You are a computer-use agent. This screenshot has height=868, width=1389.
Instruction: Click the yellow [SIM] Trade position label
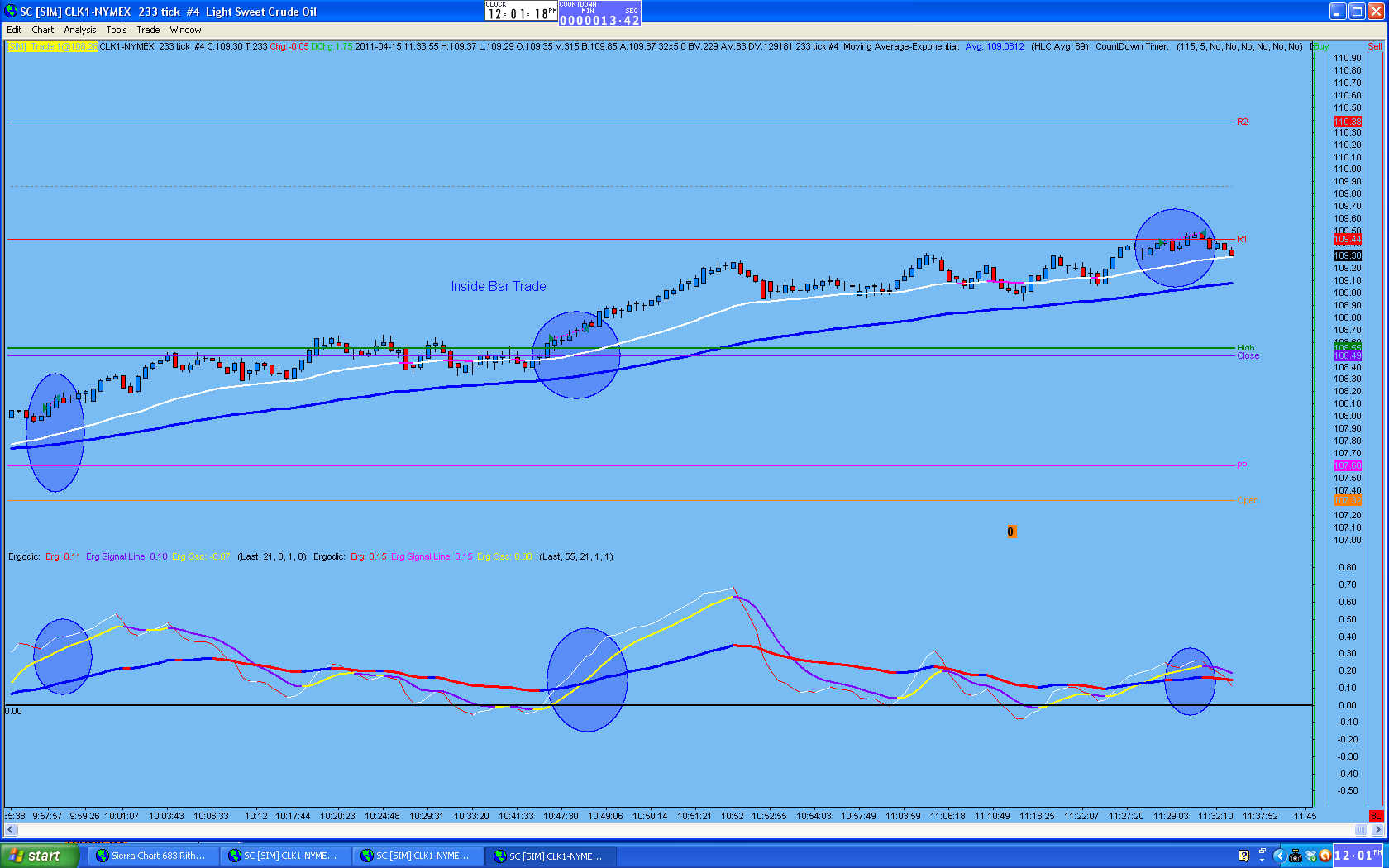54,46
